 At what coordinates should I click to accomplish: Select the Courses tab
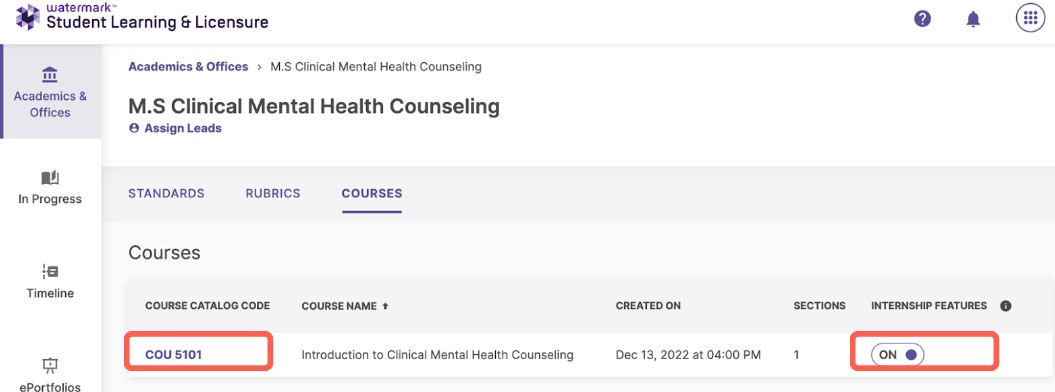click(372, 194)
